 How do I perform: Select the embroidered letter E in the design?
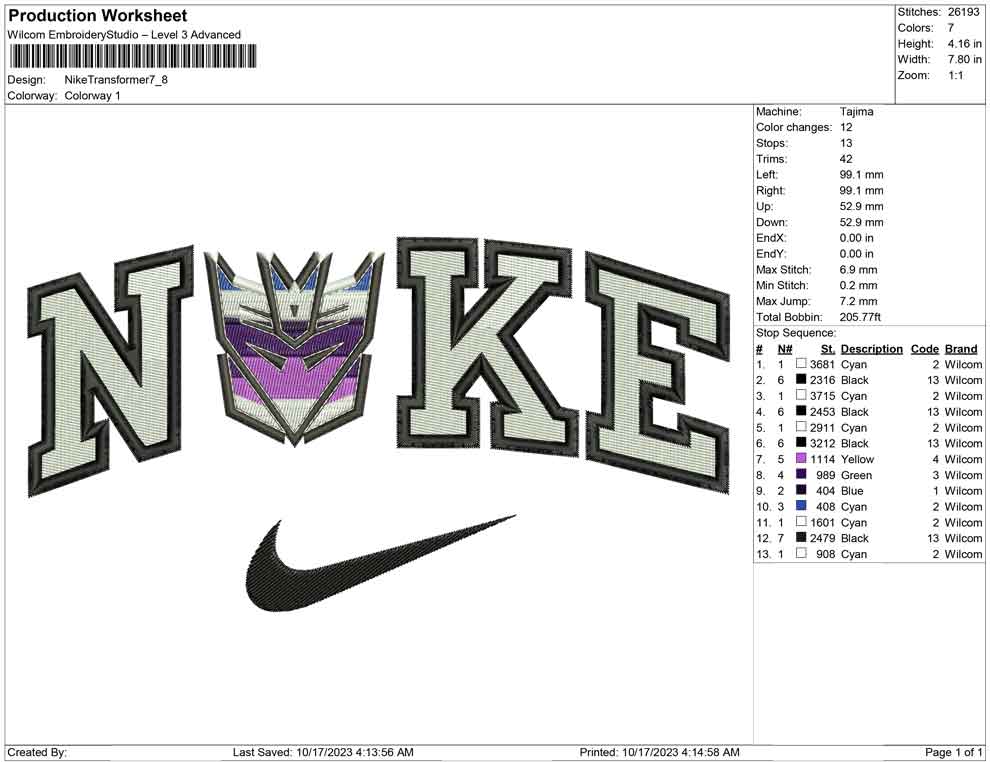(657, 372)
